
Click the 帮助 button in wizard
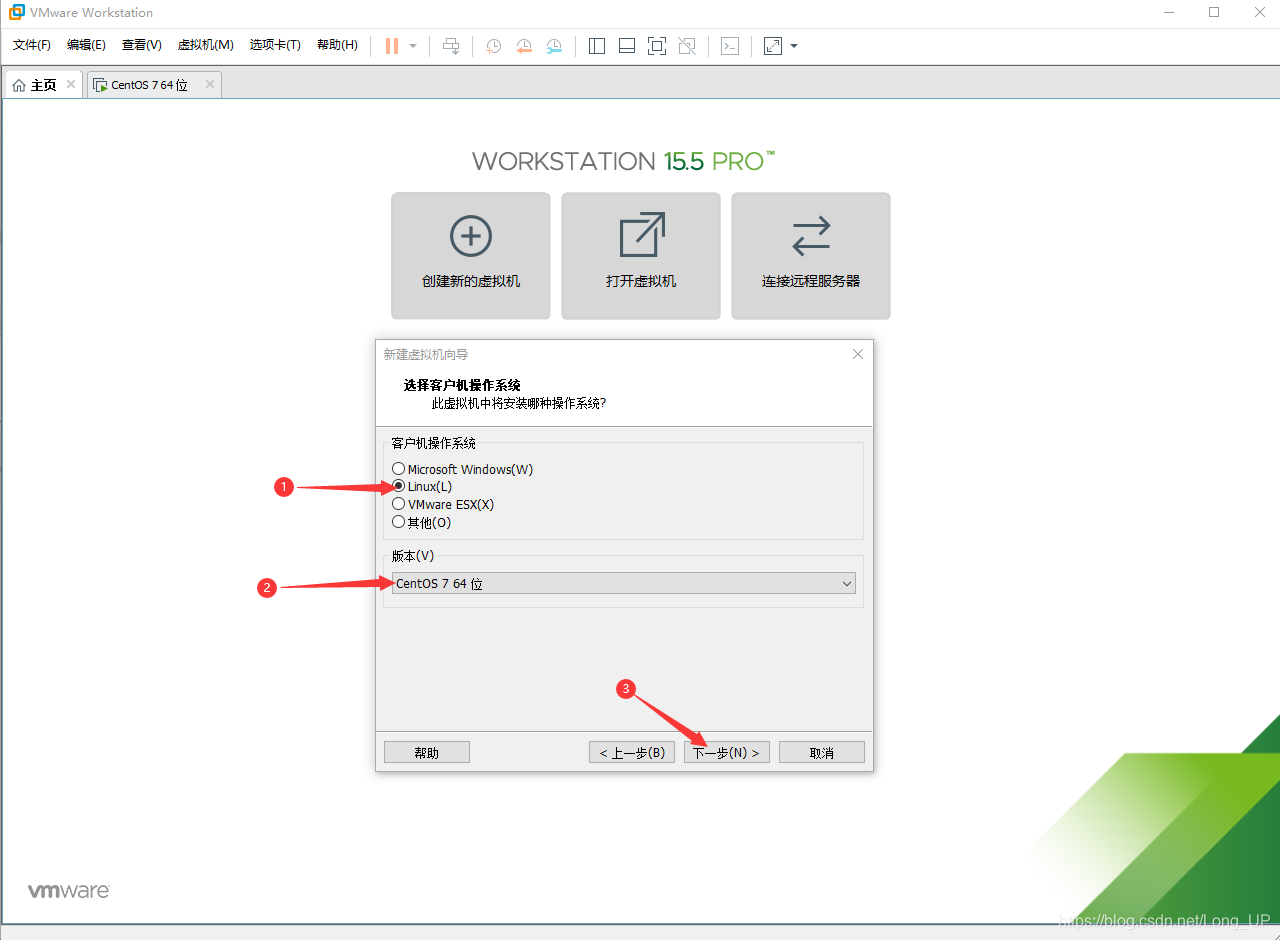click(x=427, y=752)
